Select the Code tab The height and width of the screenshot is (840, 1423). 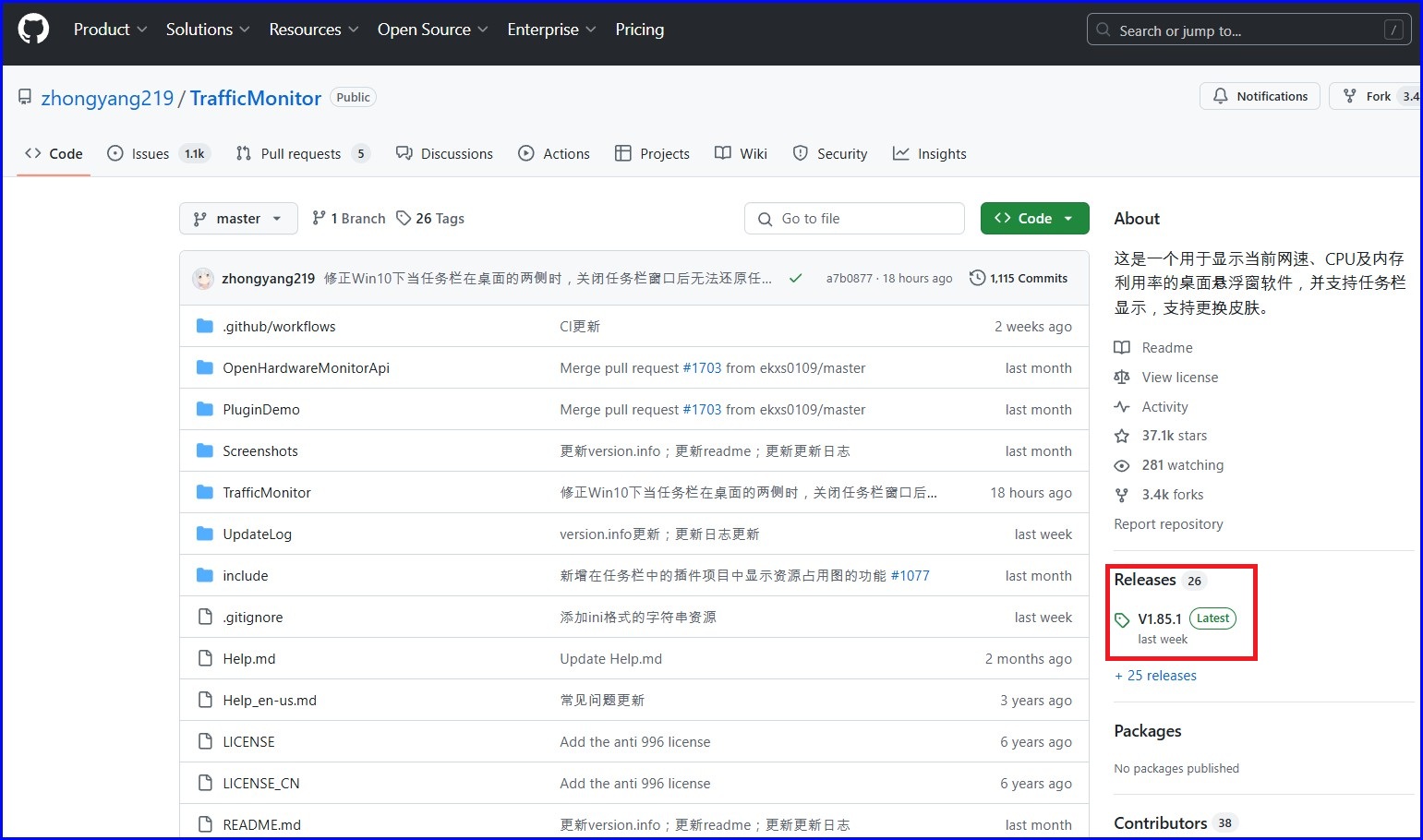(54, 153)
